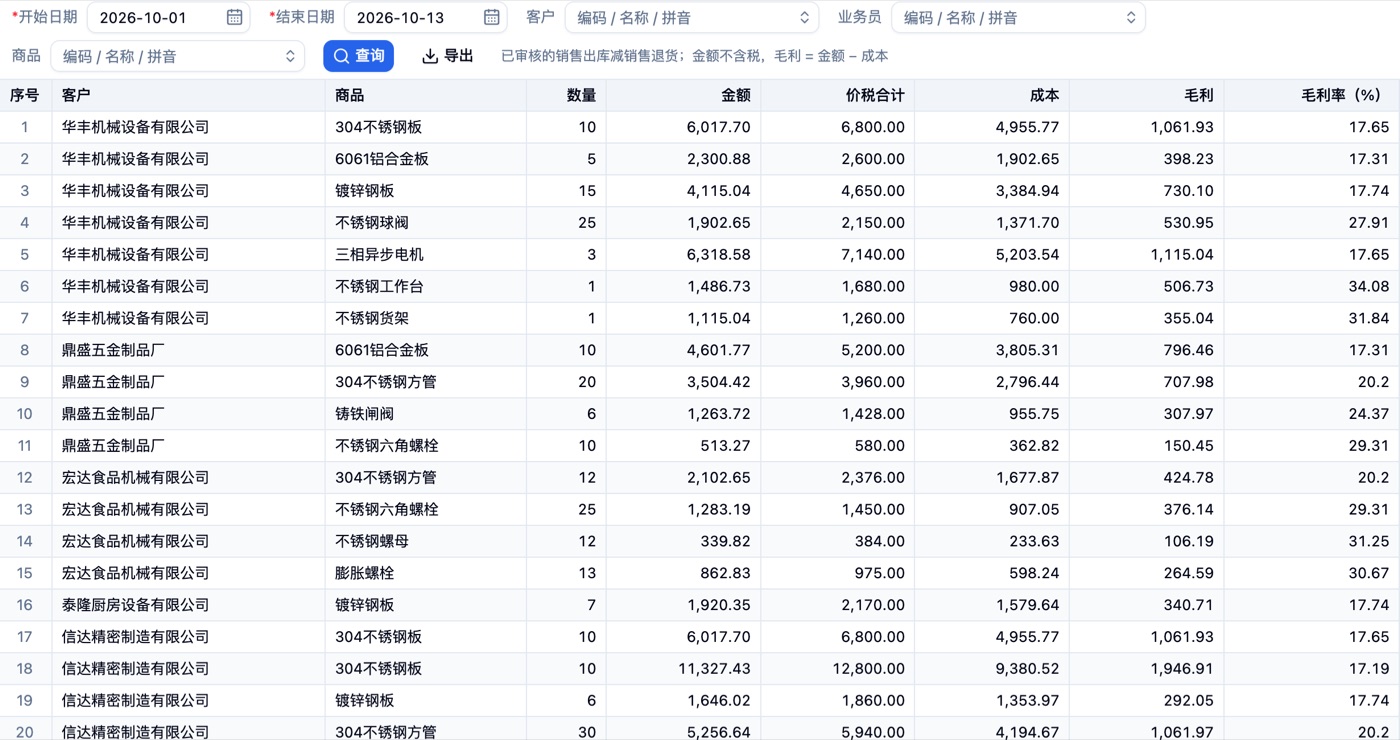This screenshot has width=1400, height=740.
Task: Expand the 业务员 salesperson dropdown
Action: pos(1018,17)
